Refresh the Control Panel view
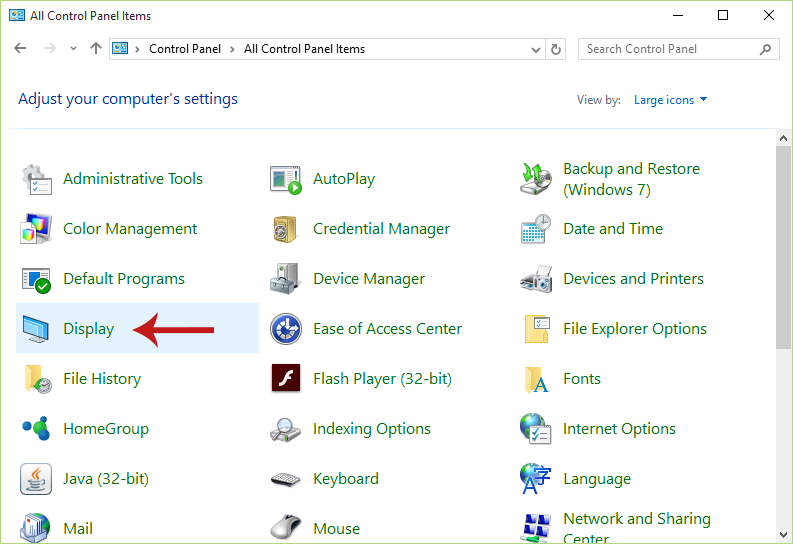The width and height of the screenshot is (793, 544). [555, 50]
